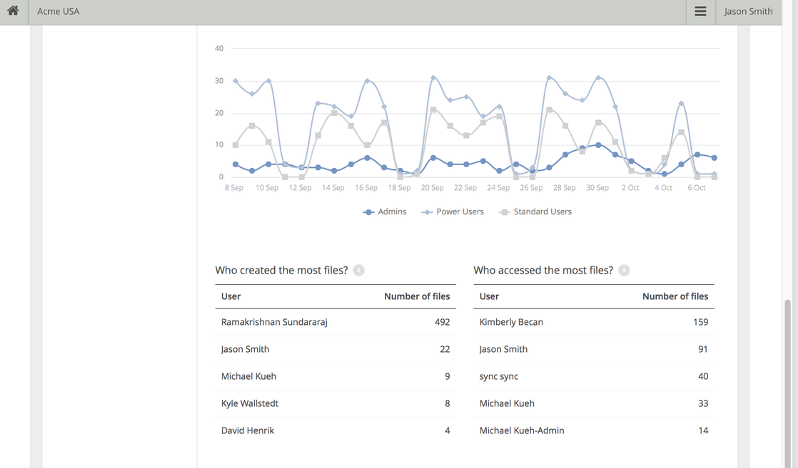Click 'User' column header in accessed table
This screenshot has width=798, height=468.
[489, 296]
